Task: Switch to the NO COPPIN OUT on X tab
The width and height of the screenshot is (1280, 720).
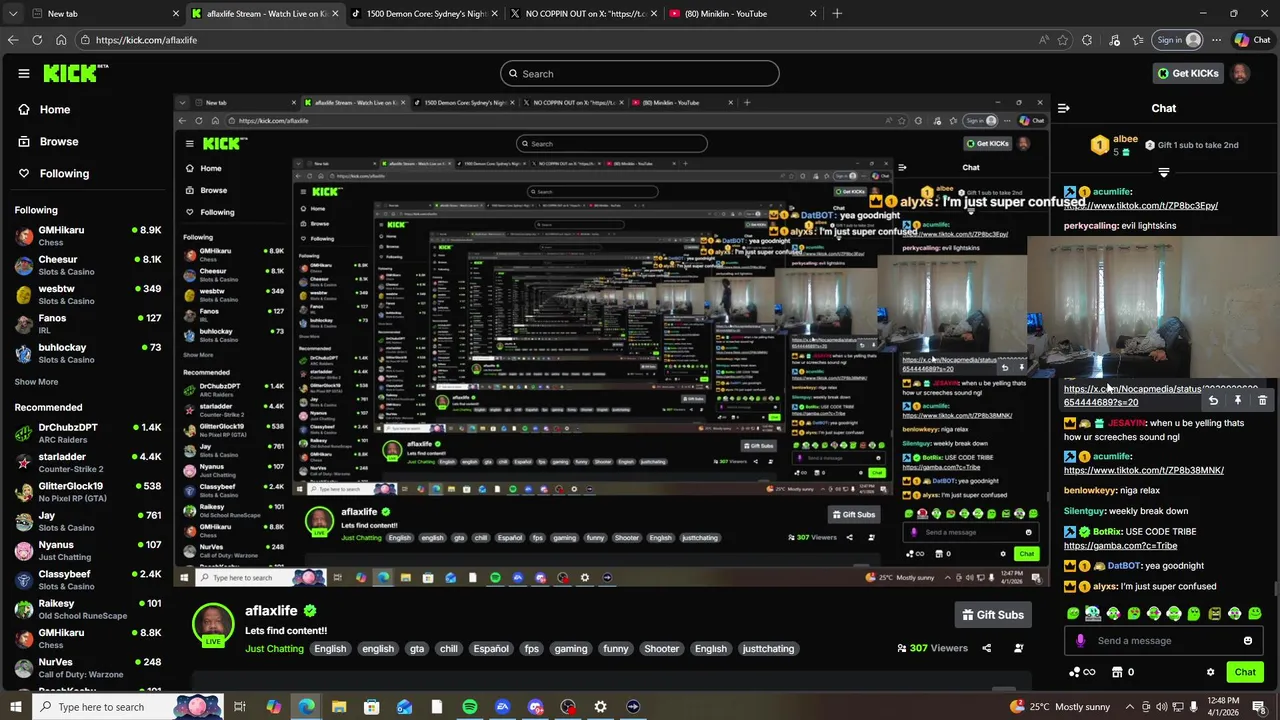Action: (584, 13)
